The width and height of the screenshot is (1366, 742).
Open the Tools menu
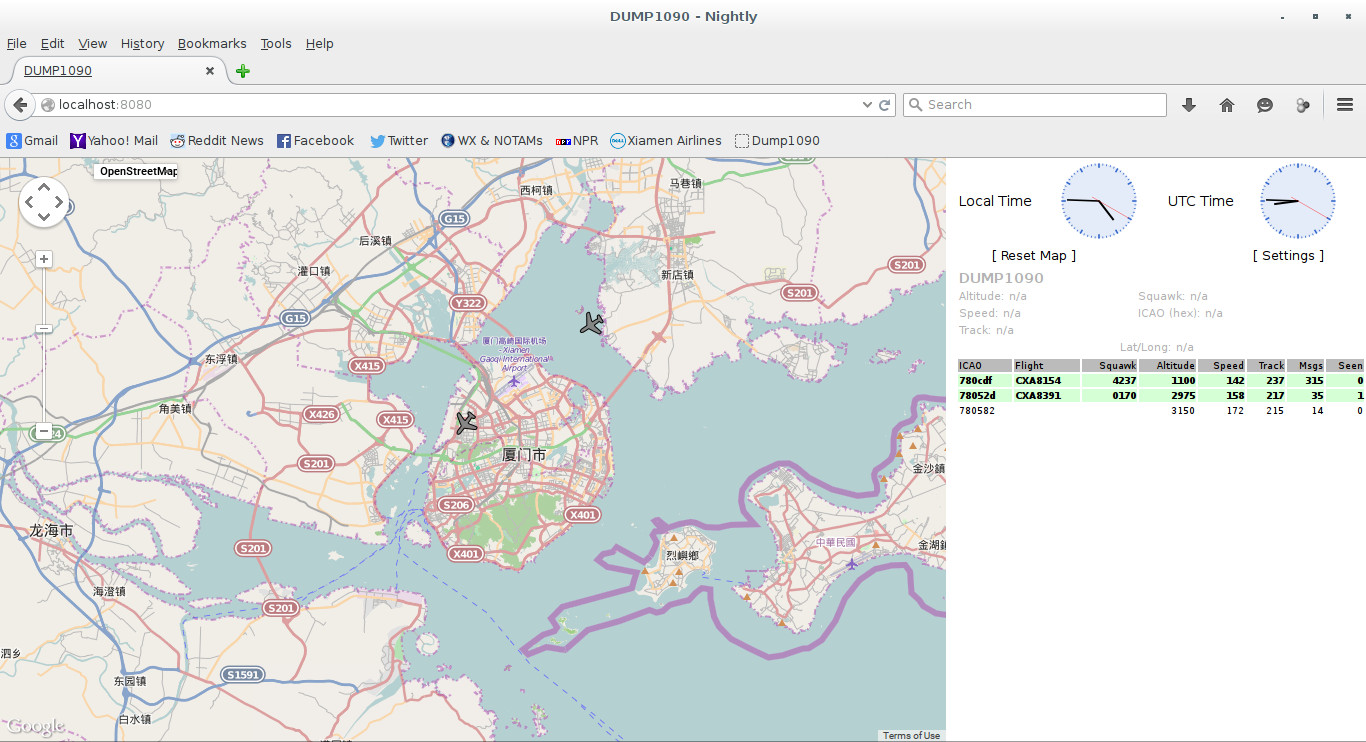click(x=276, y=44)
